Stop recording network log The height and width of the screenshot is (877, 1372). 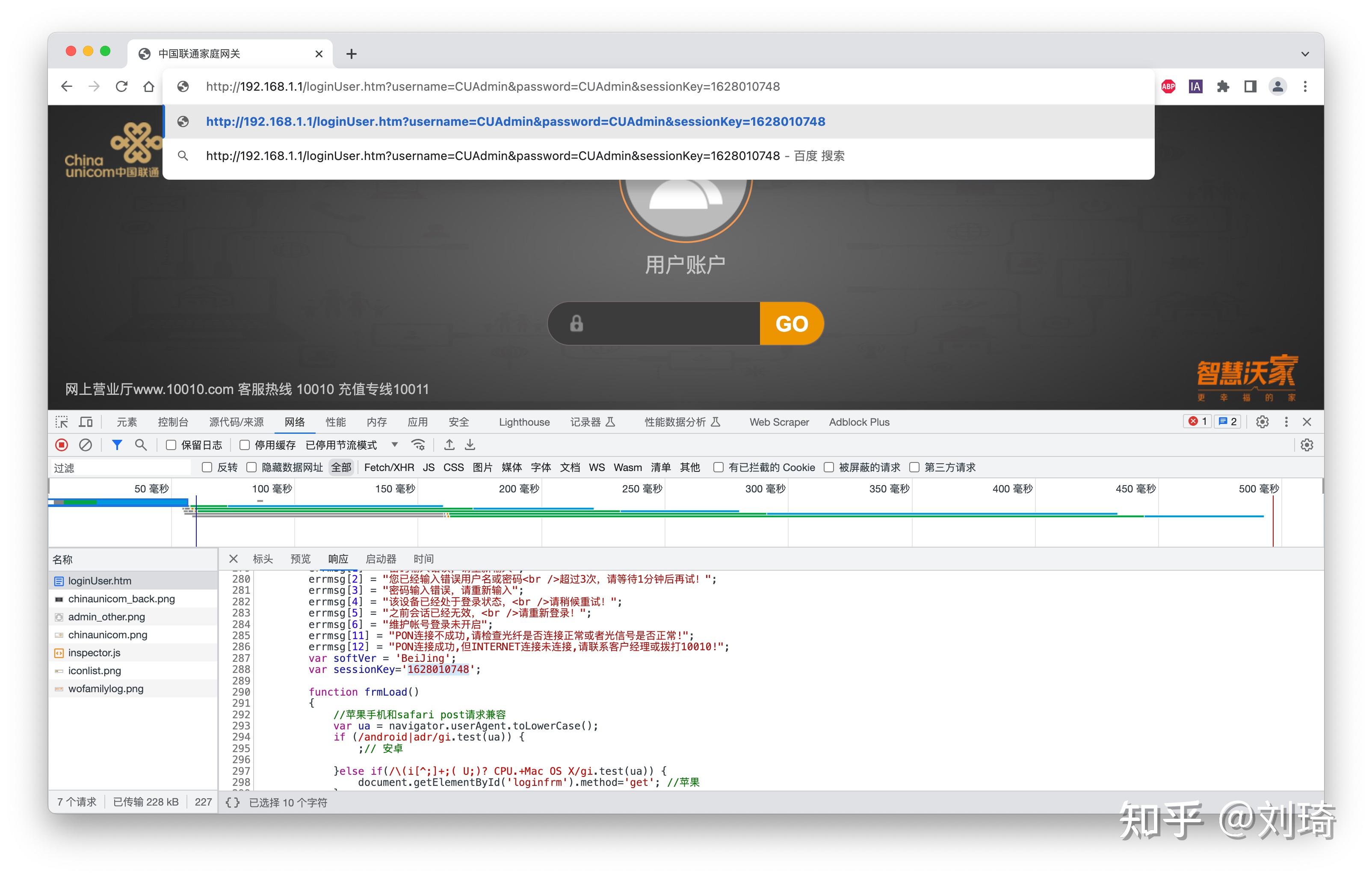(x=62, y=444)
